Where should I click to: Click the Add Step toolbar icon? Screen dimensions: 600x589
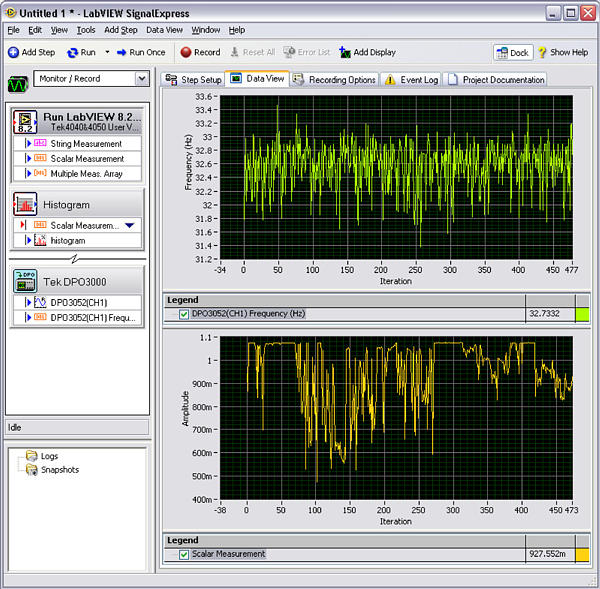click(x=13, y=52)
